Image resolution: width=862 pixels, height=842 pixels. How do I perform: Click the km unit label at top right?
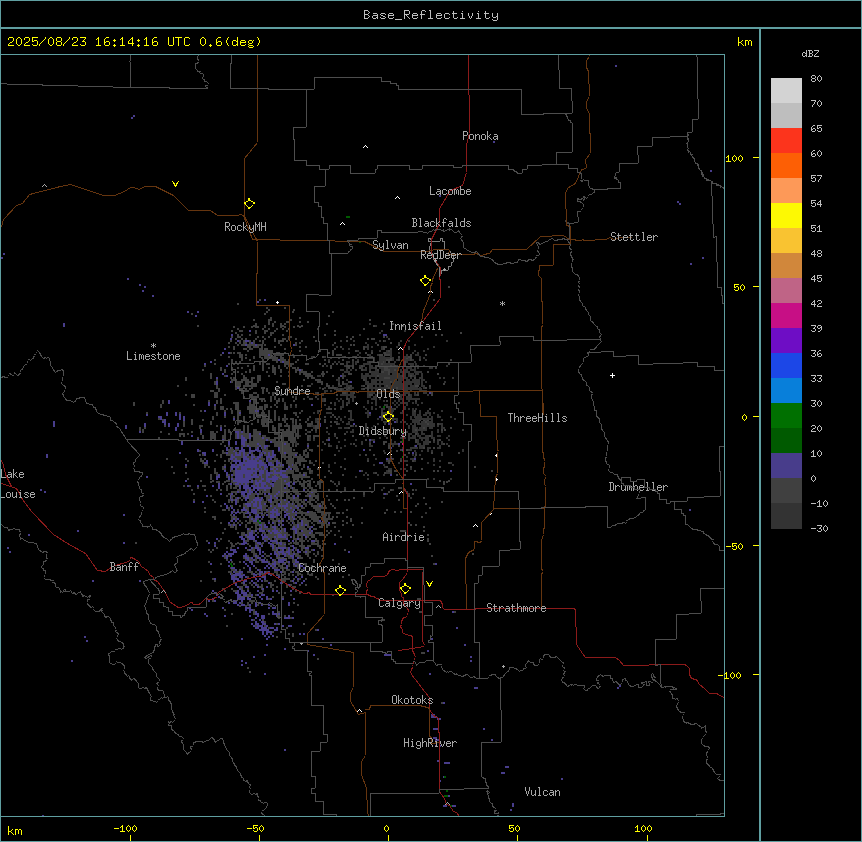click(744, 42)
